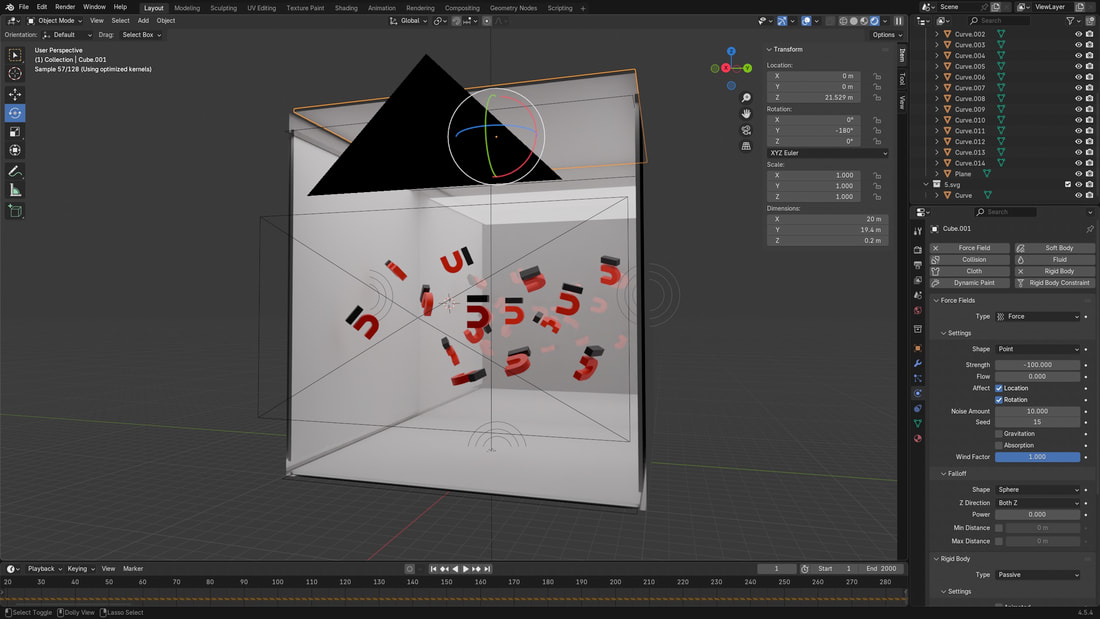Toggle camera view icon in viewport
Viewport: 1100px width, 619px height.
tap(746, 130)
